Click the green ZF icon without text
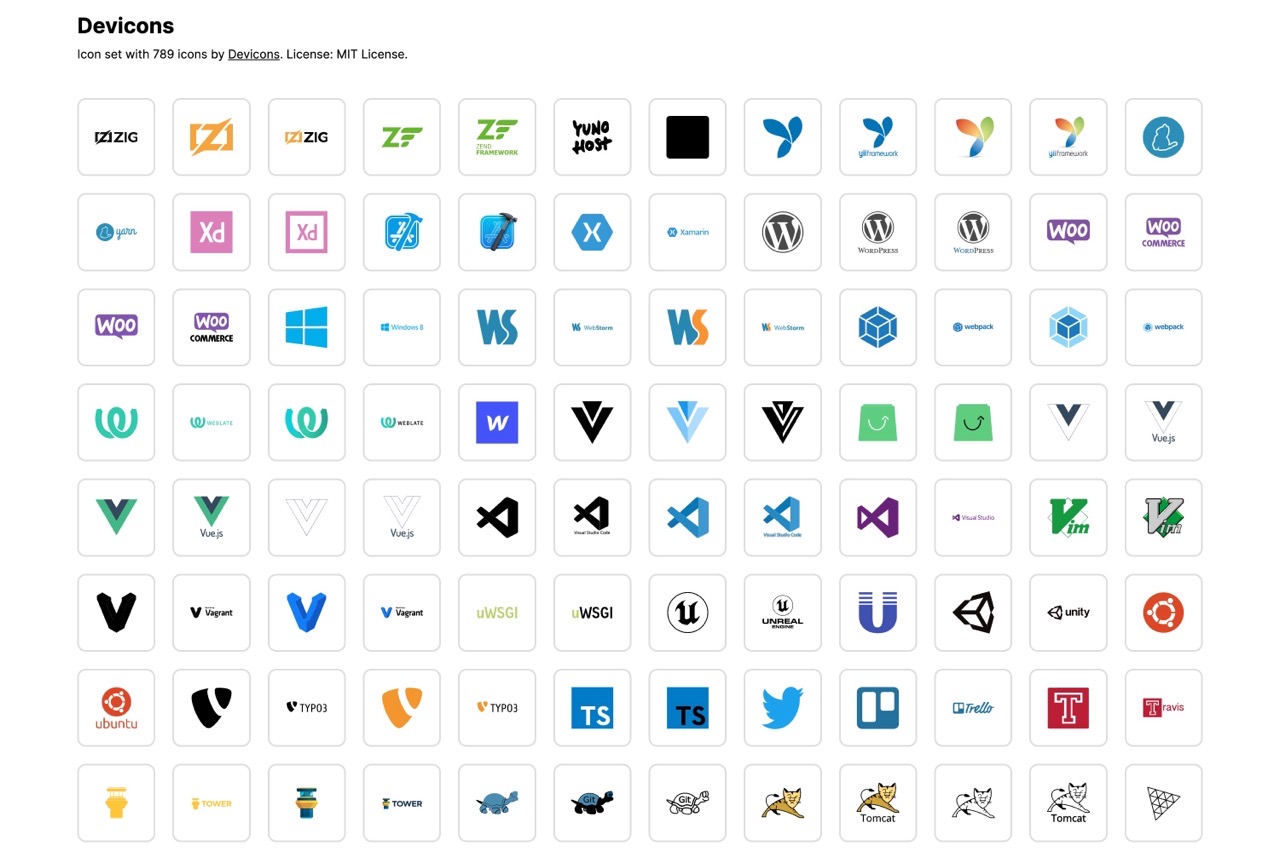 402,137
